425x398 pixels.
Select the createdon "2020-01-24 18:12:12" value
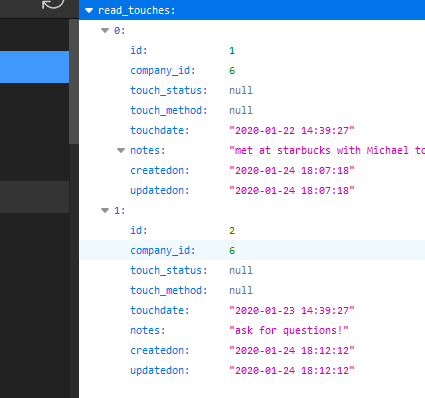pyautogui.click(x=292, y=350)
